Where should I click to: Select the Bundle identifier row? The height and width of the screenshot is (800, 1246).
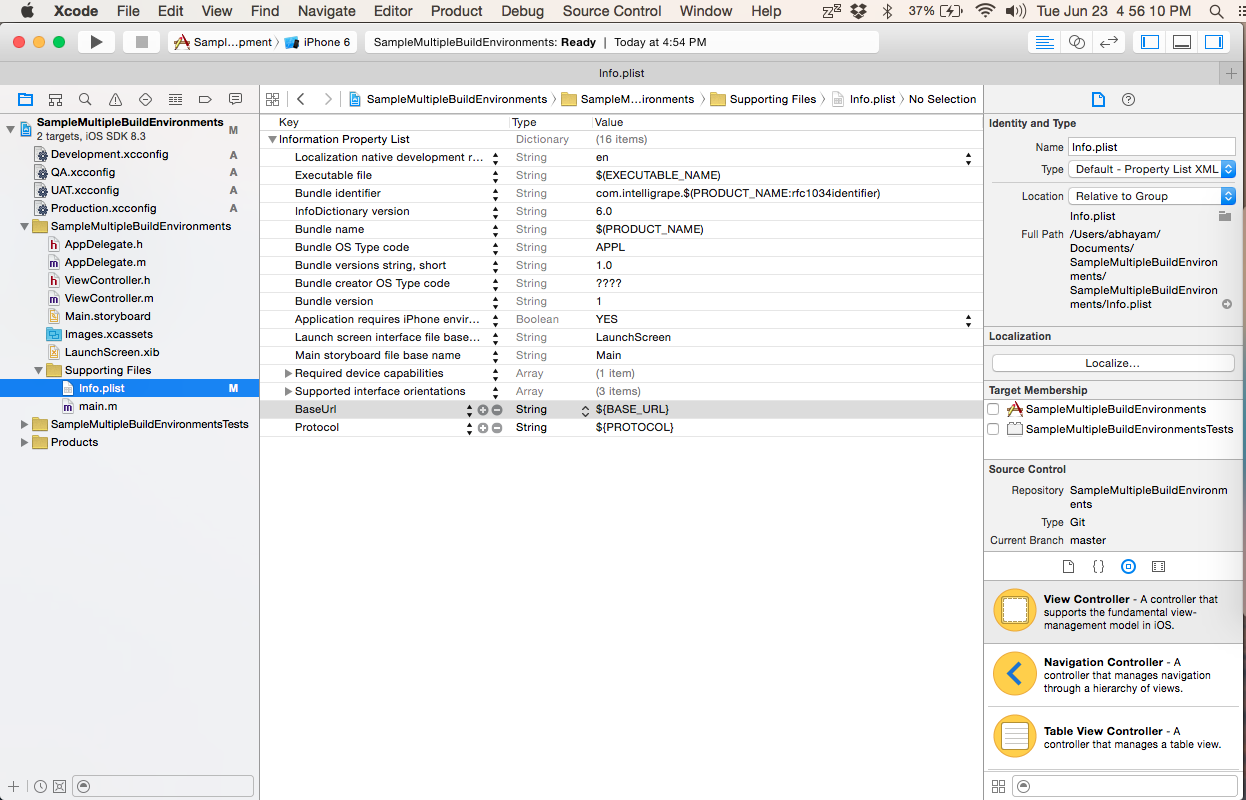(621, 193)
